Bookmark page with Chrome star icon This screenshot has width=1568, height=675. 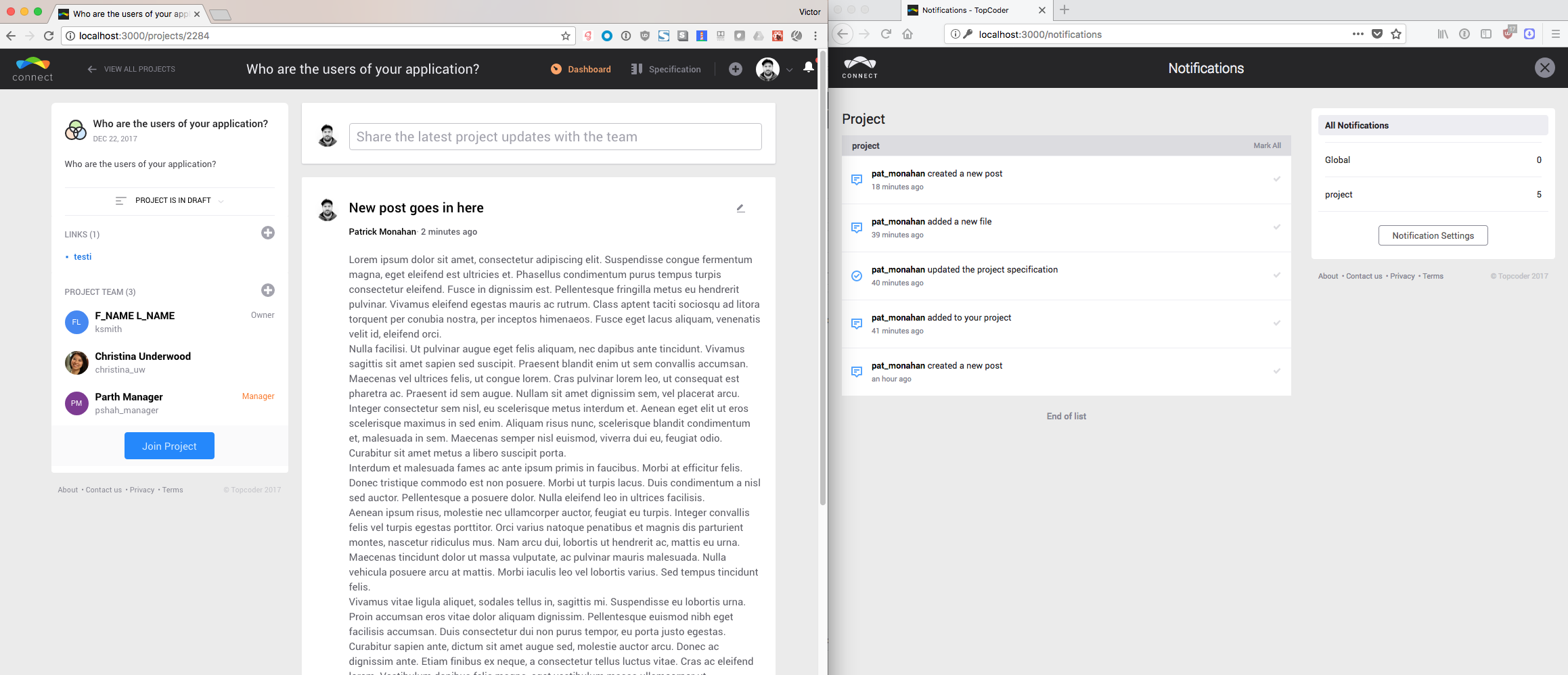click(x=566, y=36)
